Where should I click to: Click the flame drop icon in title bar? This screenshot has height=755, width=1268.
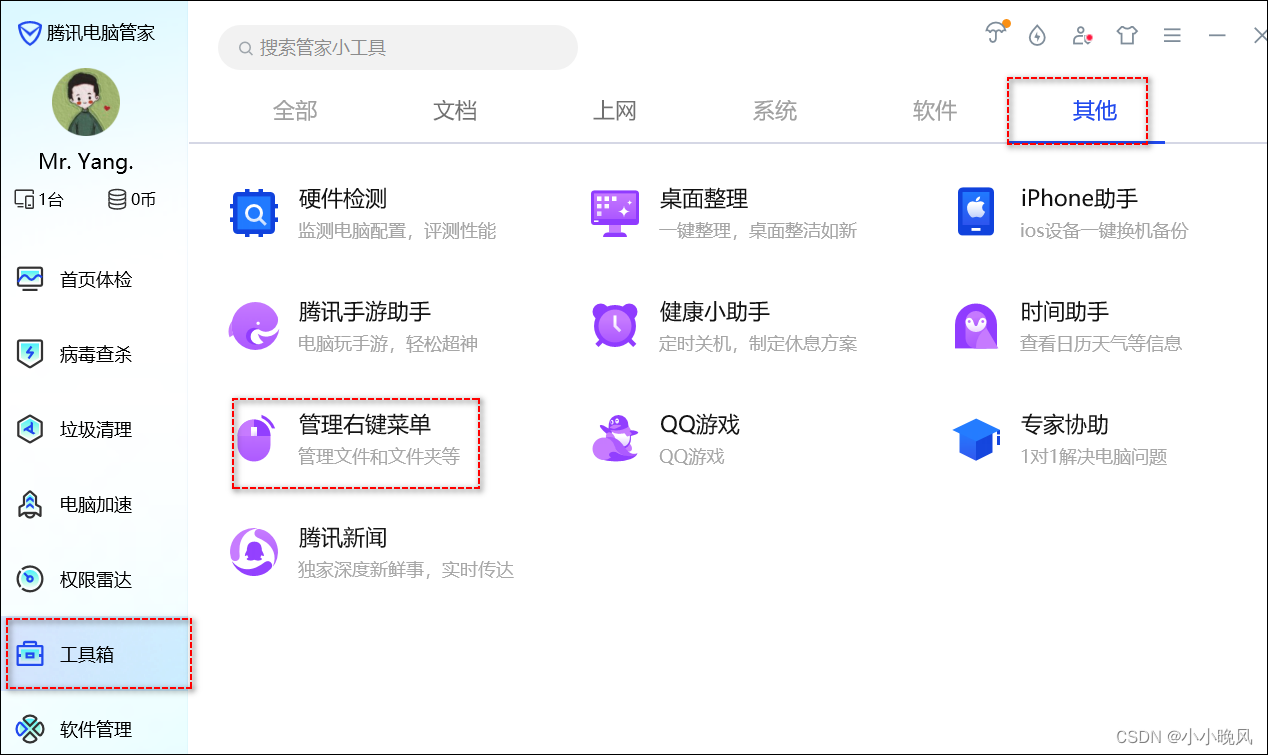coord(1037,36)
